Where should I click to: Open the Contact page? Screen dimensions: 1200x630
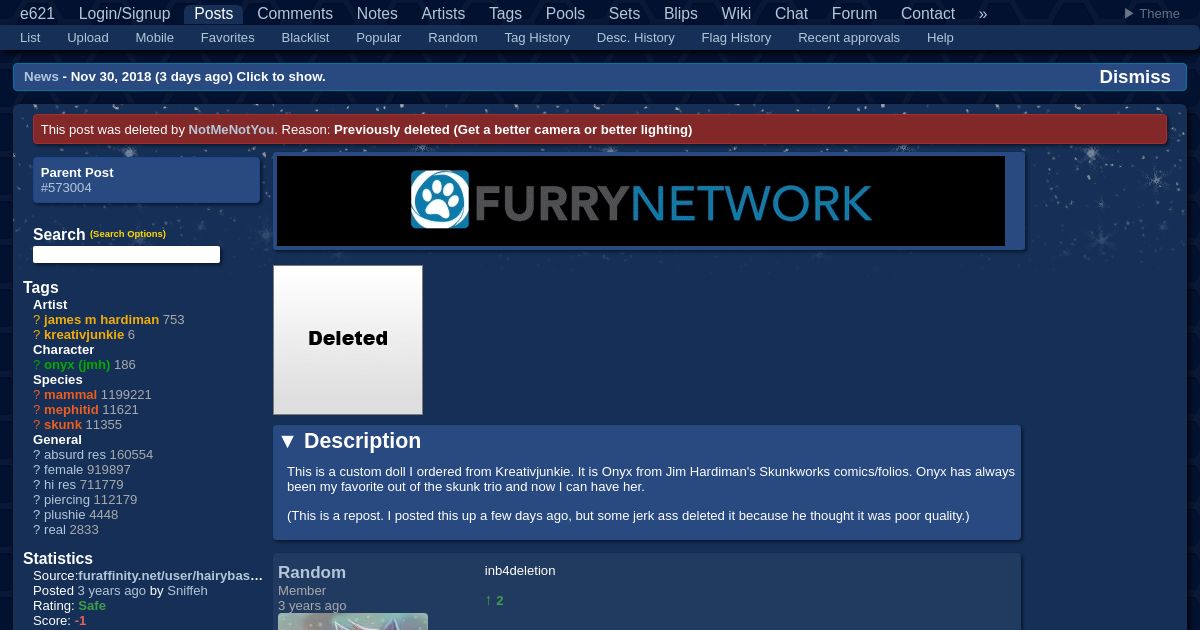[928, 14]
